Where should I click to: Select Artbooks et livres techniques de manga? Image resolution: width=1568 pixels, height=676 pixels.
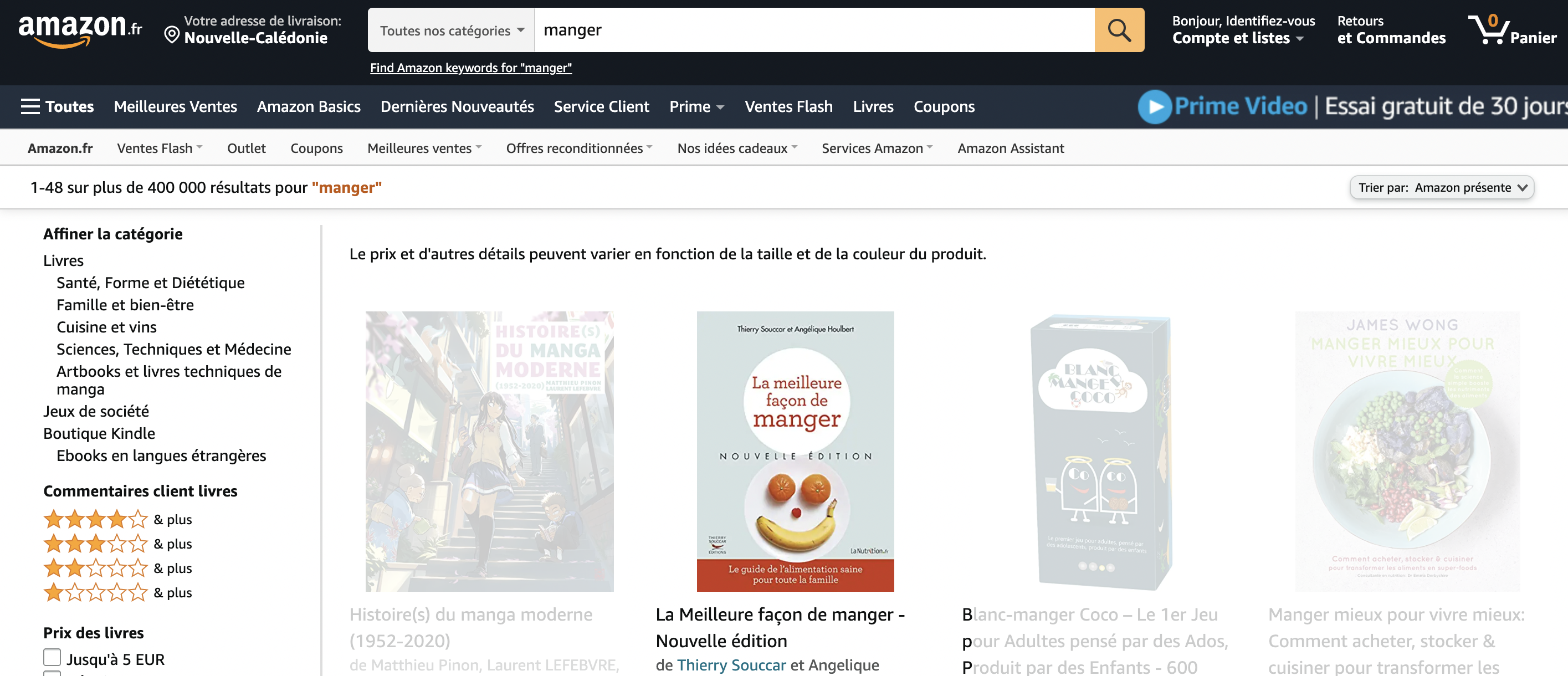168,380
